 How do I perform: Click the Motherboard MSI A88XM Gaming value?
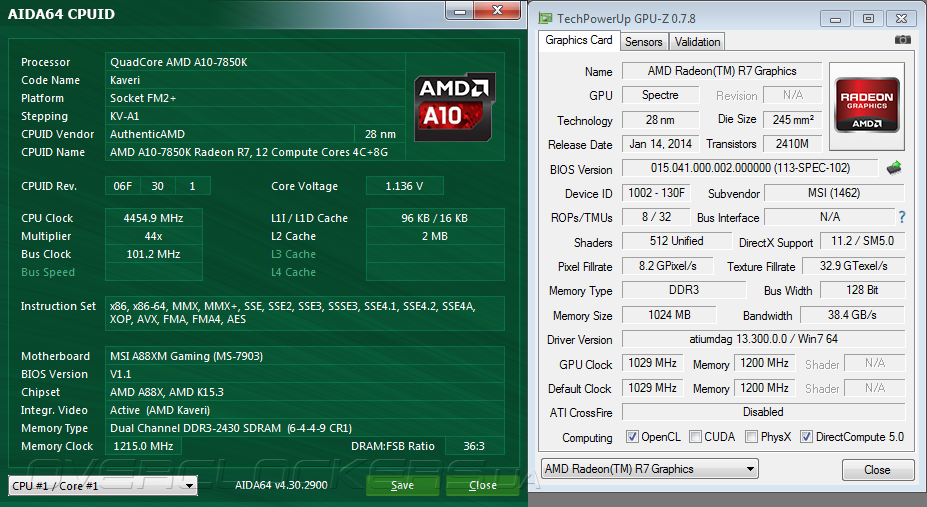[304, 356]
